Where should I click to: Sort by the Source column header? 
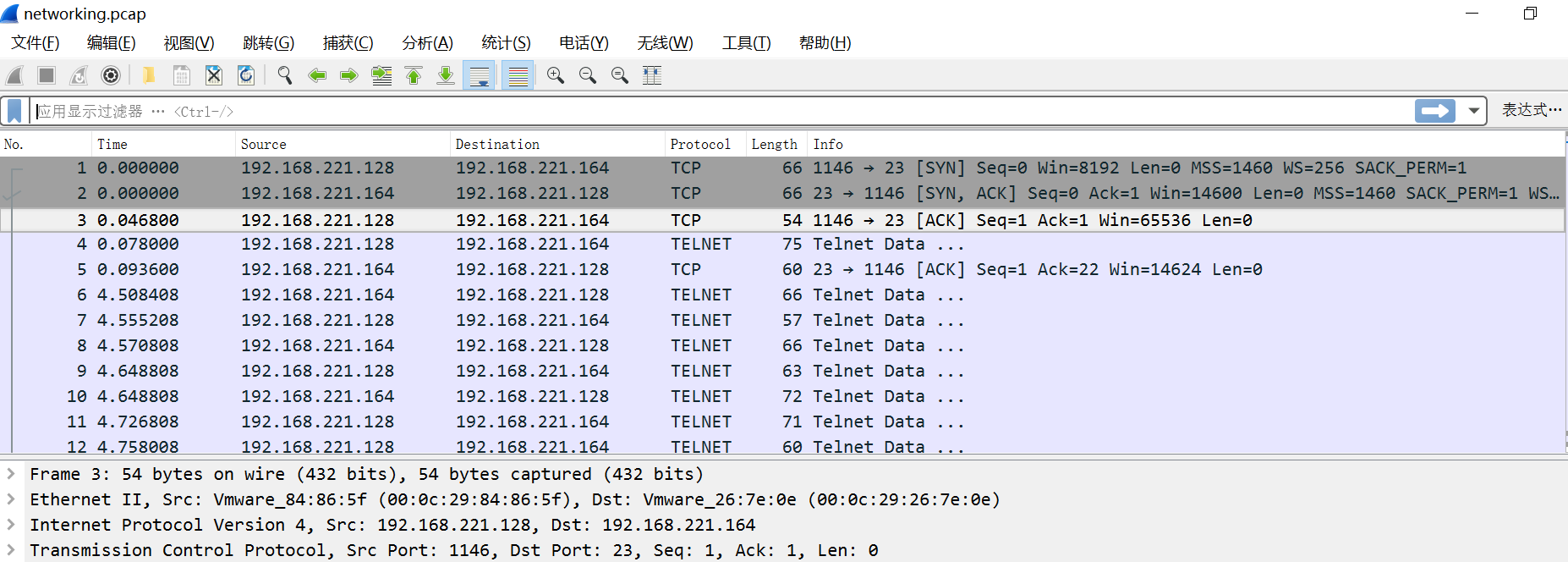(x=343, y=144)
